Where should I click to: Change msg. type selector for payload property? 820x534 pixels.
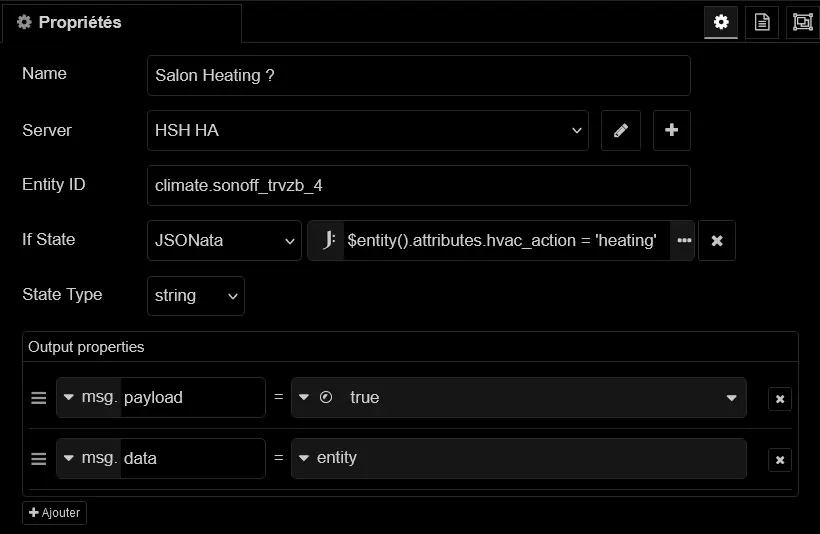click(88, 398)
